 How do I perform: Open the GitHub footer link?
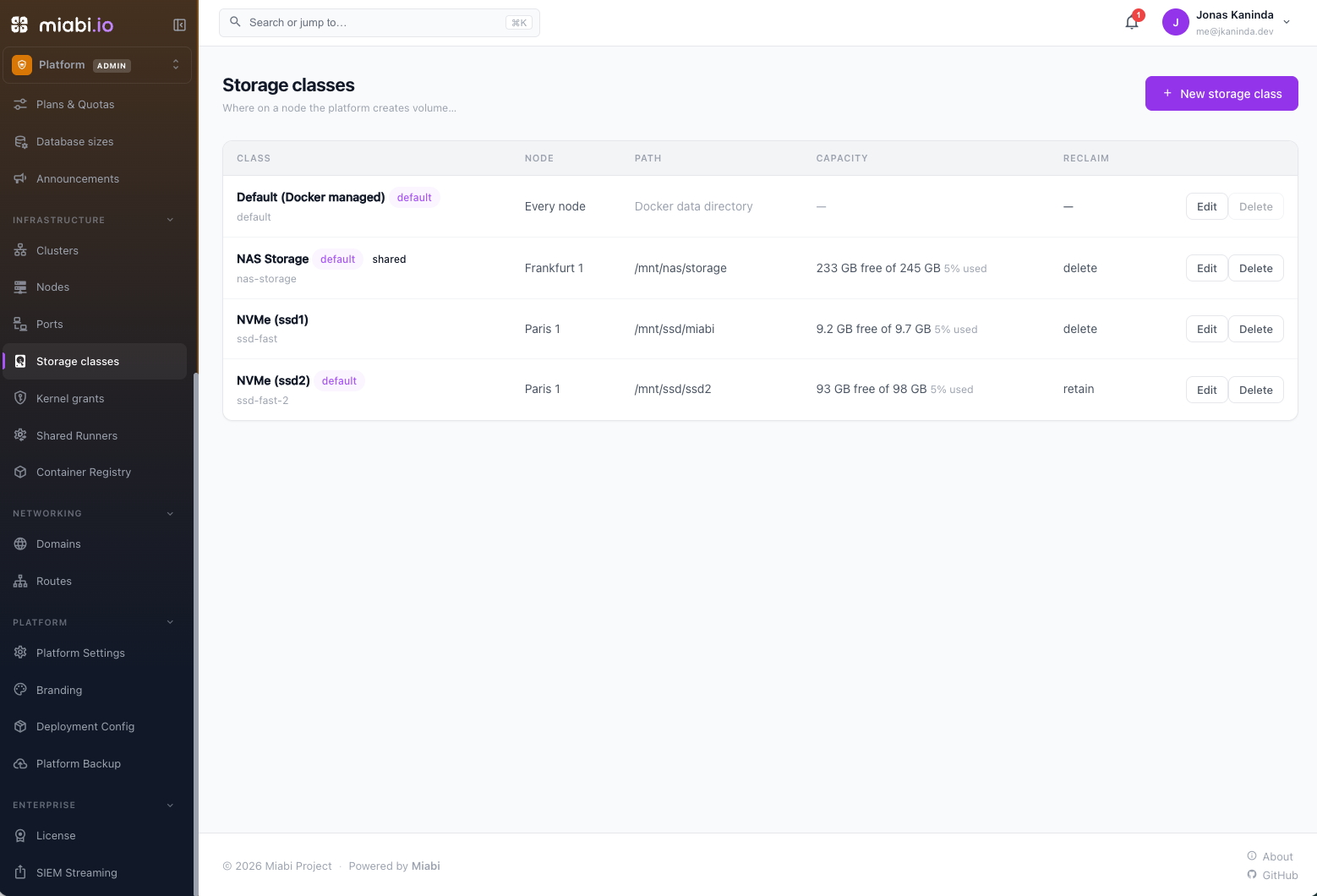point(1272,875)
